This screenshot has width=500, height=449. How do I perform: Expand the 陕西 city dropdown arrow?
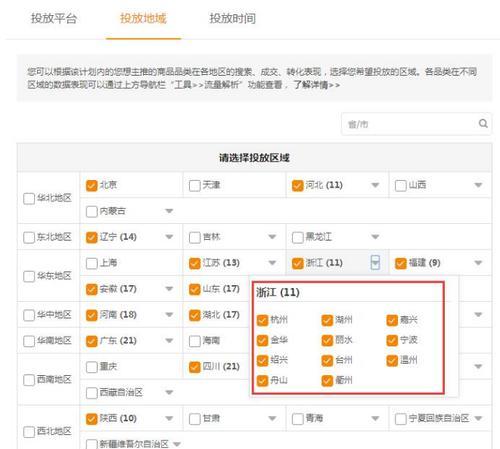click(x=169, y=418)
